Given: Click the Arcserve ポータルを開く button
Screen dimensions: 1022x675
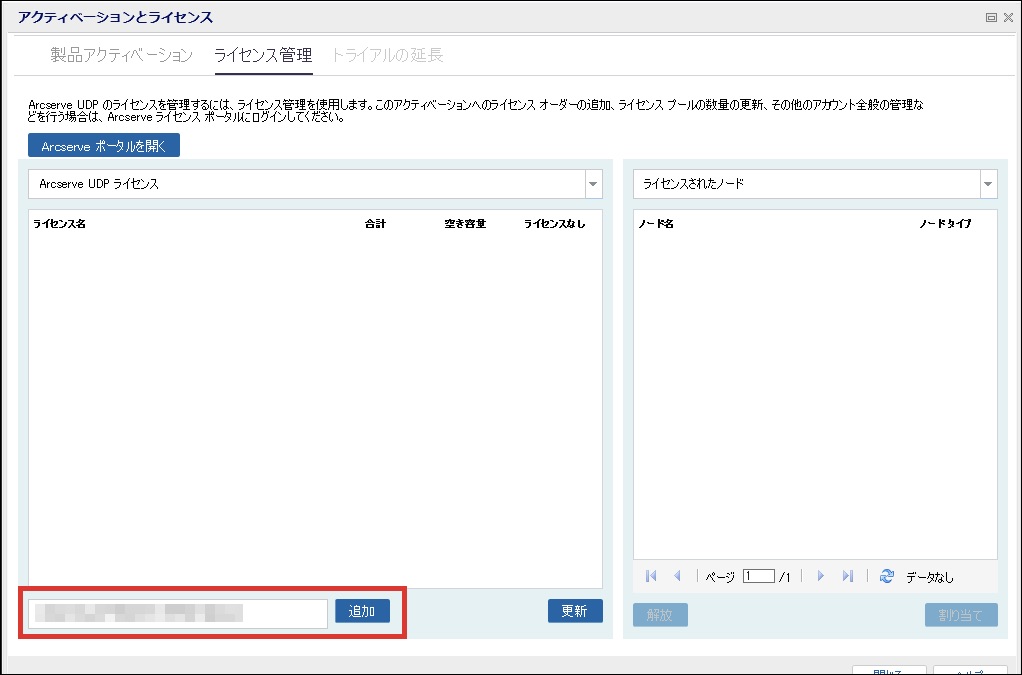Looking at the screenshot, I should click(x=105, y=146).
